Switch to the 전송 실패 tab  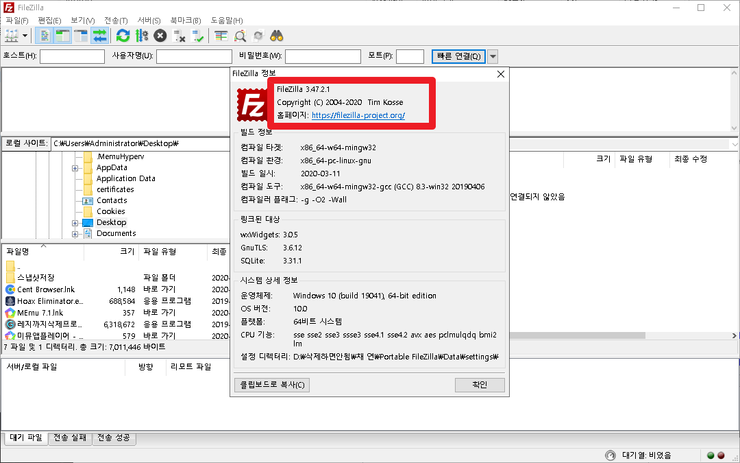coord(70,438)
